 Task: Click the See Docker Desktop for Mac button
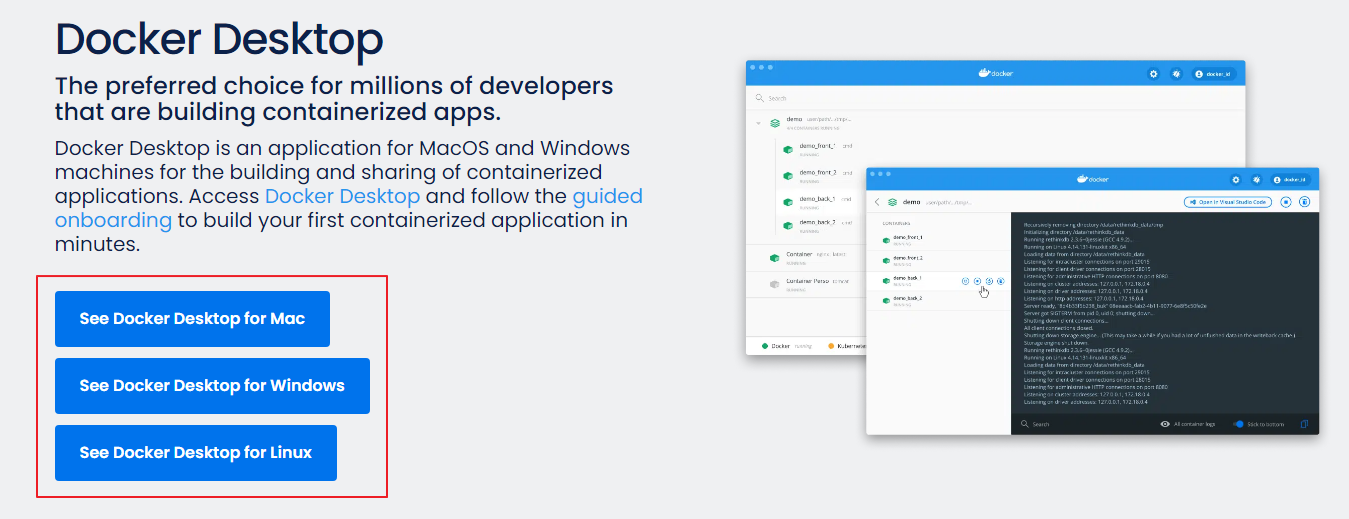pos(192,319)
